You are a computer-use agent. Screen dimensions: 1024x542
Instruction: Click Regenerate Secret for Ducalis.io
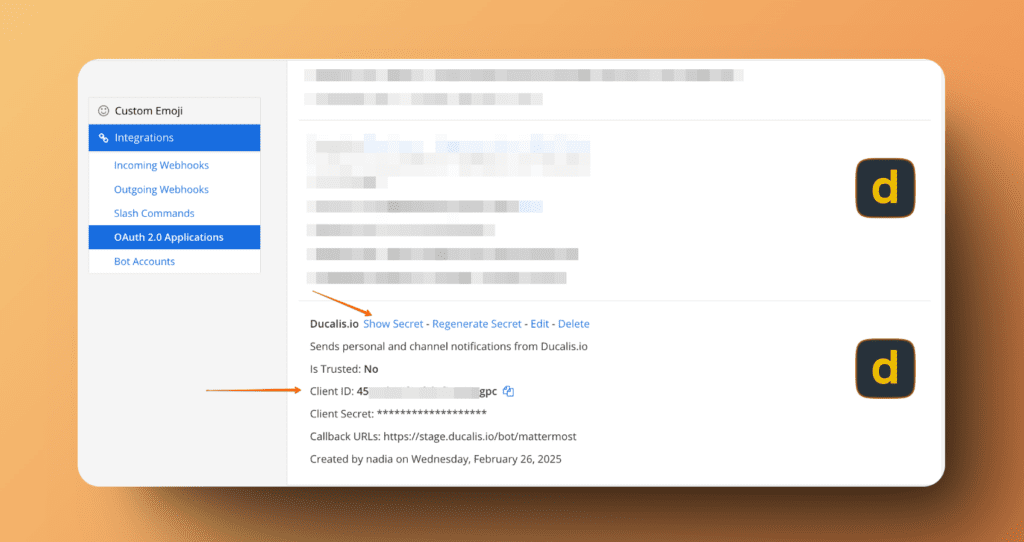pyautogui.click(x=477, y=324)
